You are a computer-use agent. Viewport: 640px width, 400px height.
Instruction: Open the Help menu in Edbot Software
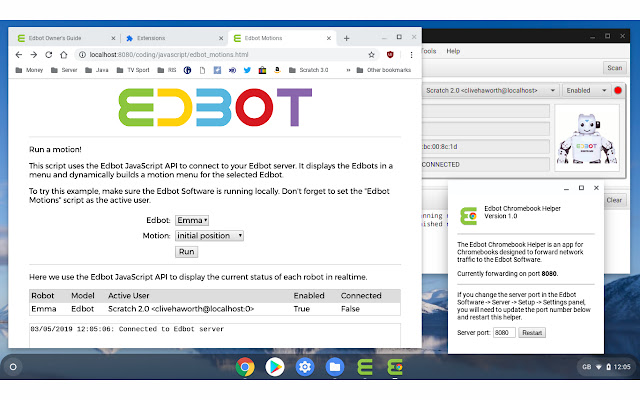453,51
